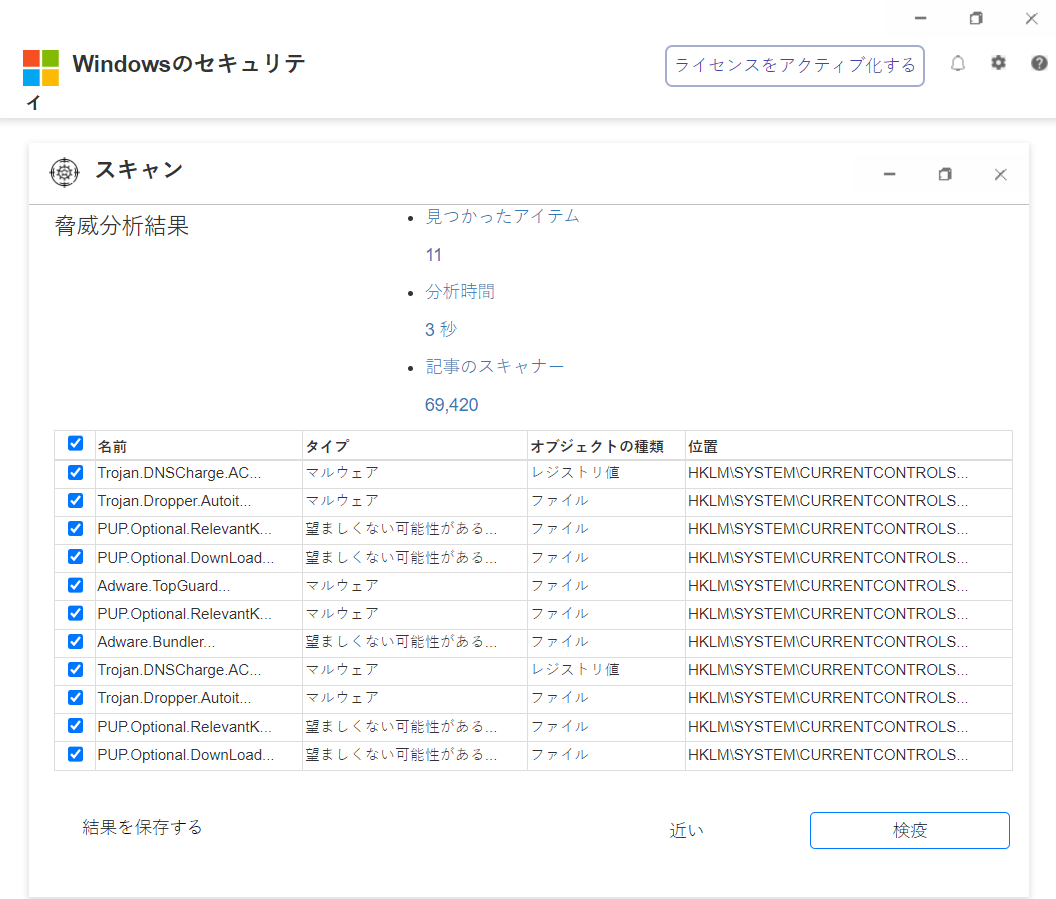Restore the スキャン panel window size
This screenshot has width=1056, height=899.
coord(945,174)
